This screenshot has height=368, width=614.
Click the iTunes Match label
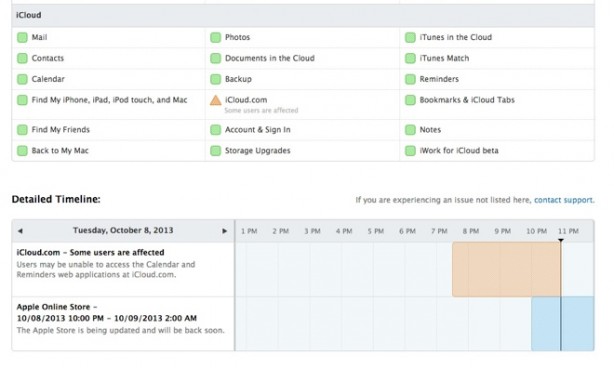(x=444, y=58)
